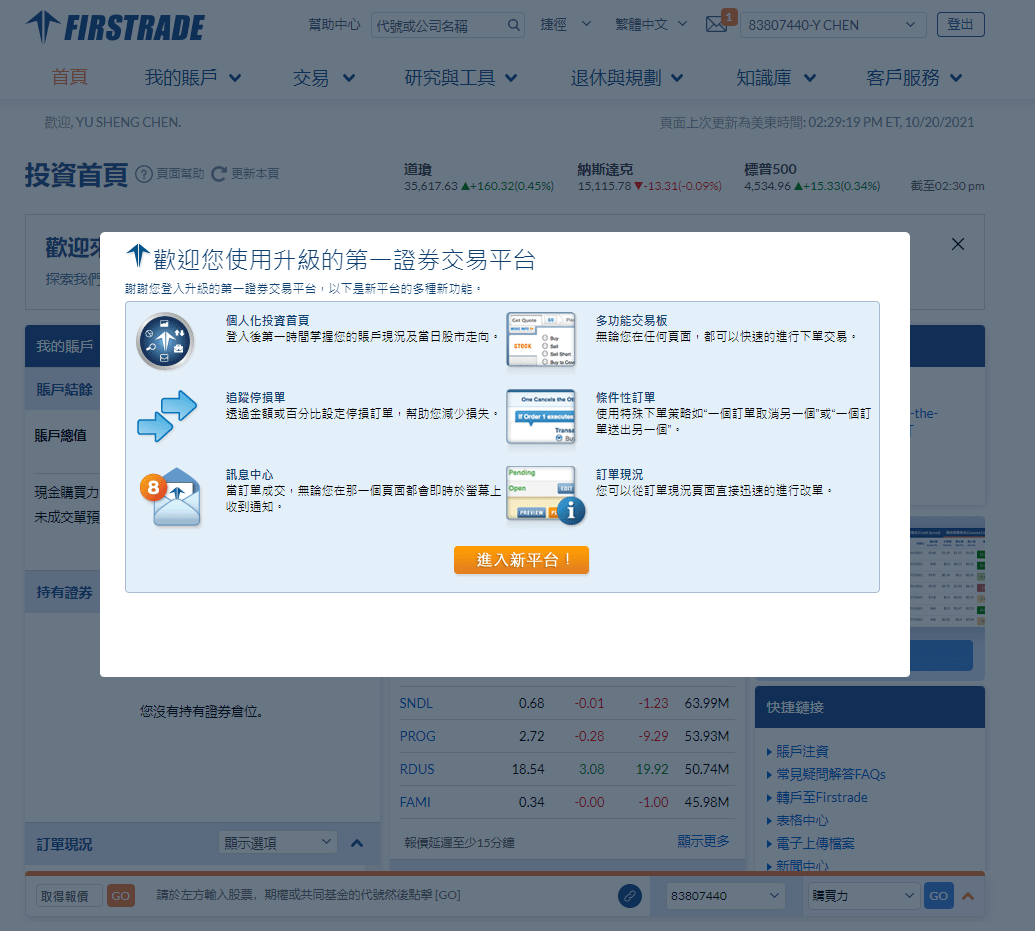Click the orange GO quote button
This screenshot has width=1035, height=931.
[x=121, y=896]
